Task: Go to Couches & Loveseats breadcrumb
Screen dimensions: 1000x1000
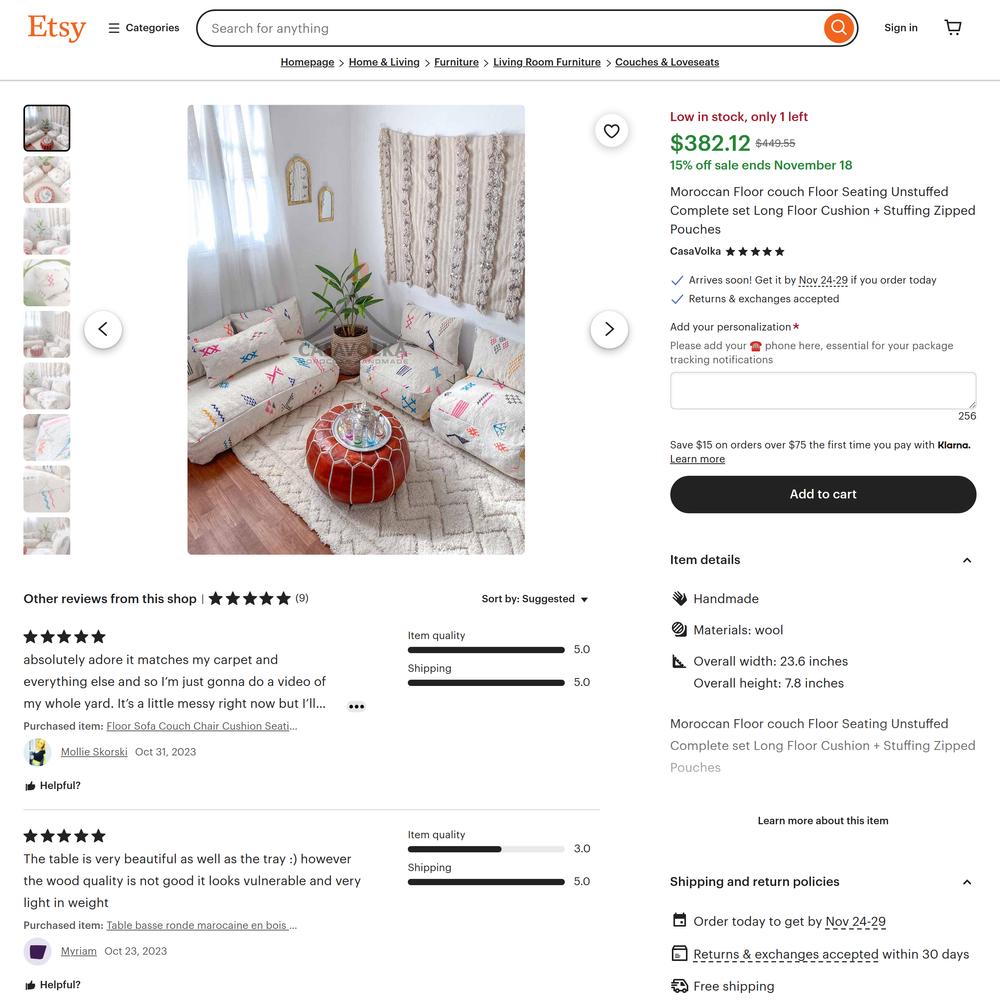Action: (666, 62)
